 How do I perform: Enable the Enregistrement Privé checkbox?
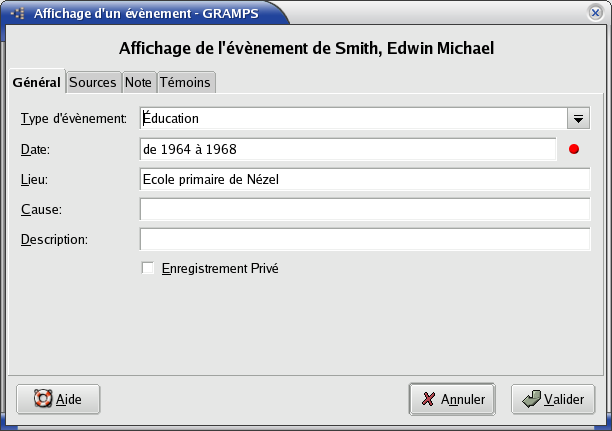(x=148, y=268)
